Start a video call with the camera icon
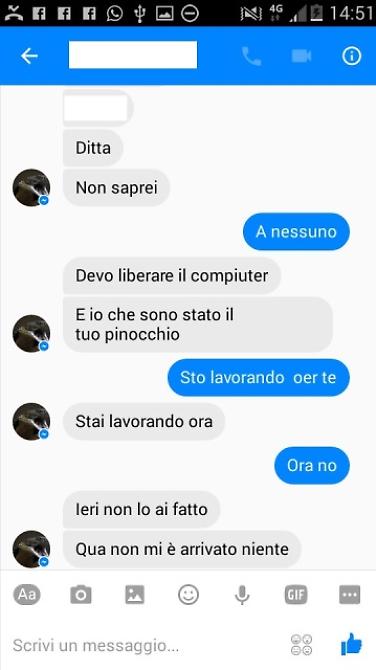This screenshot has height=670, width=376. 301,56
